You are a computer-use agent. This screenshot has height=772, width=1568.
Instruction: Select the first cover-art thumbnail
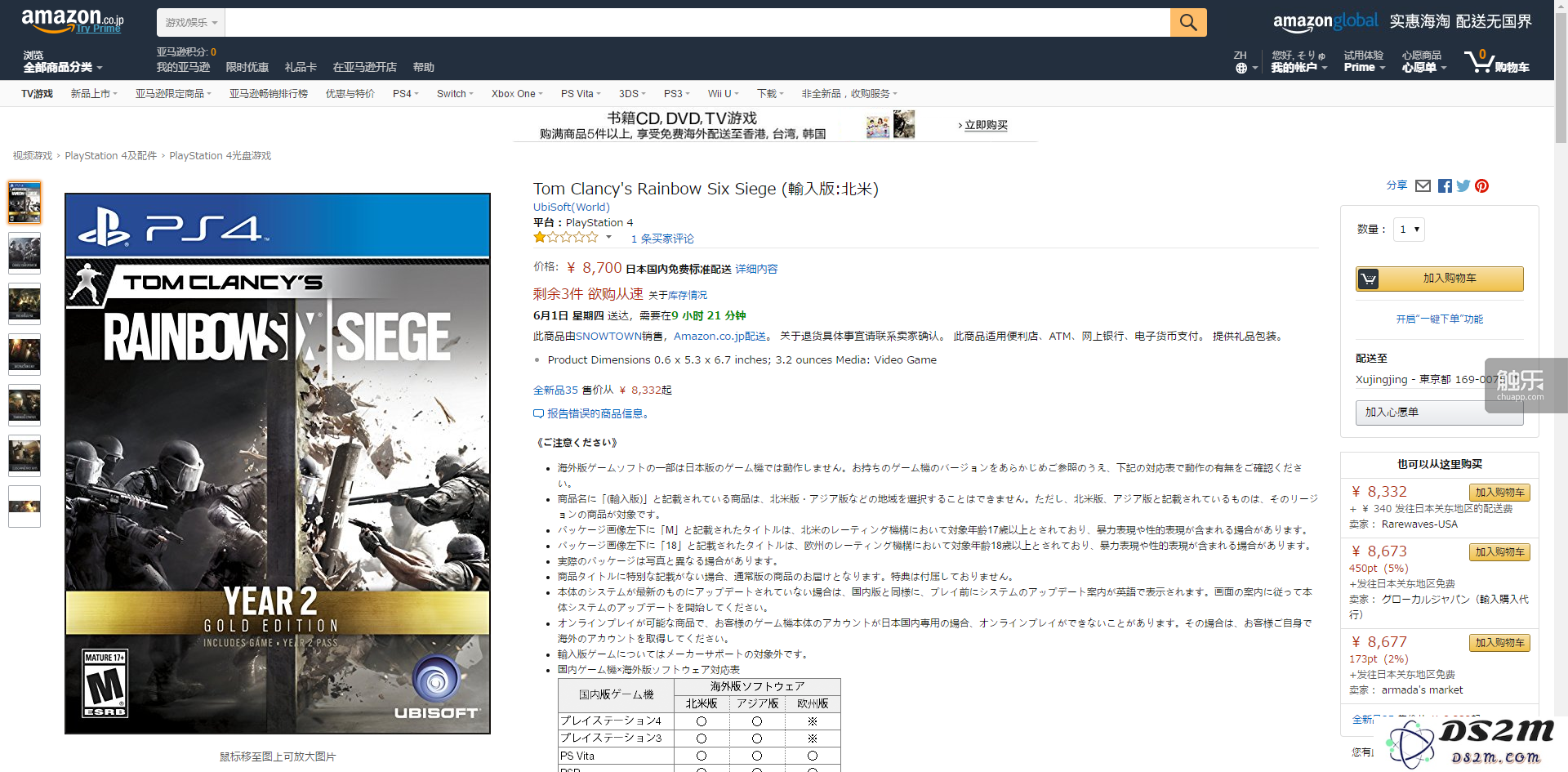click(x=24, y=203)
